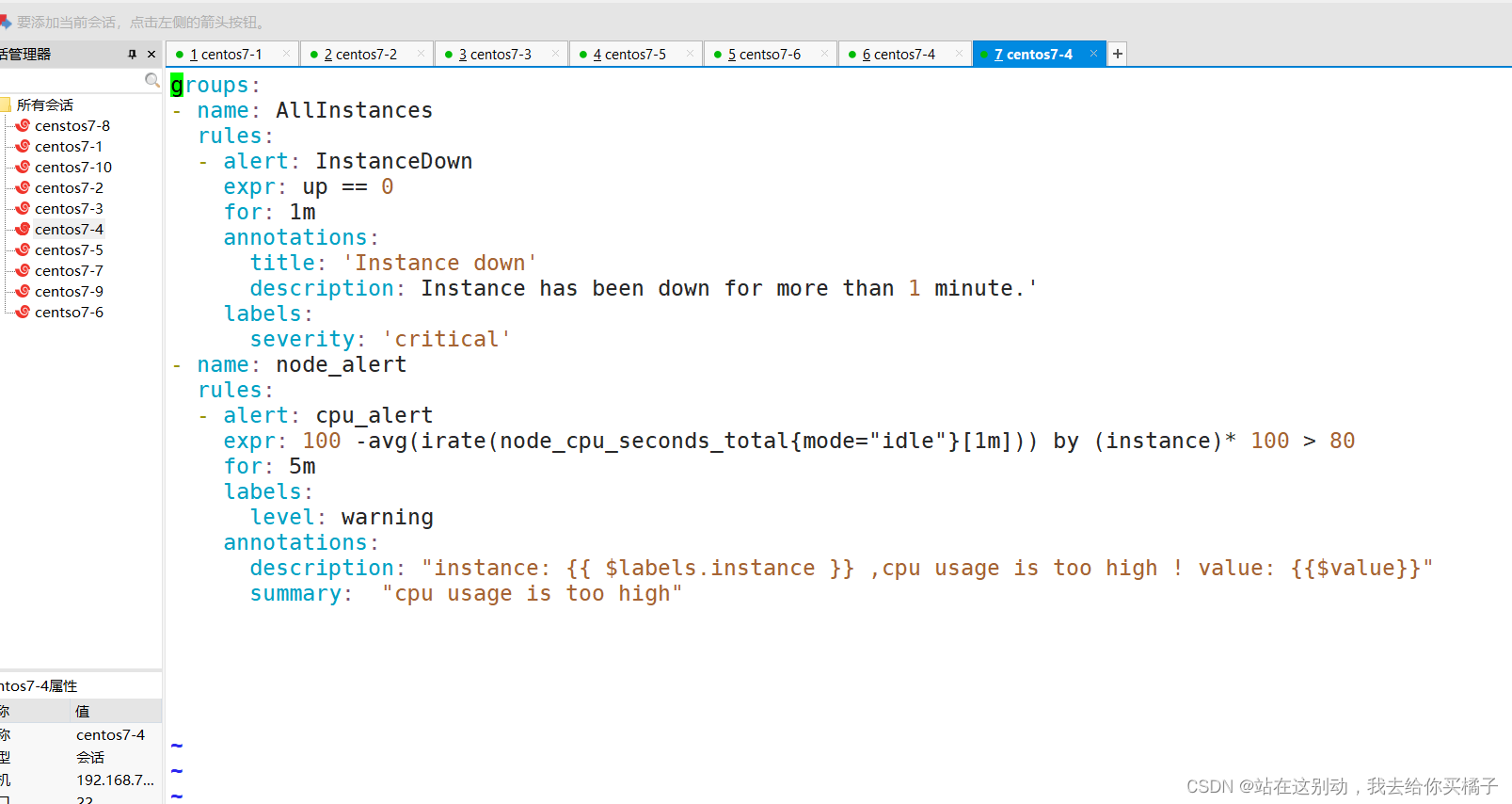Click the 'for: 1m' line
Screen dimensions: 1512x804
(x=269, y=213)
